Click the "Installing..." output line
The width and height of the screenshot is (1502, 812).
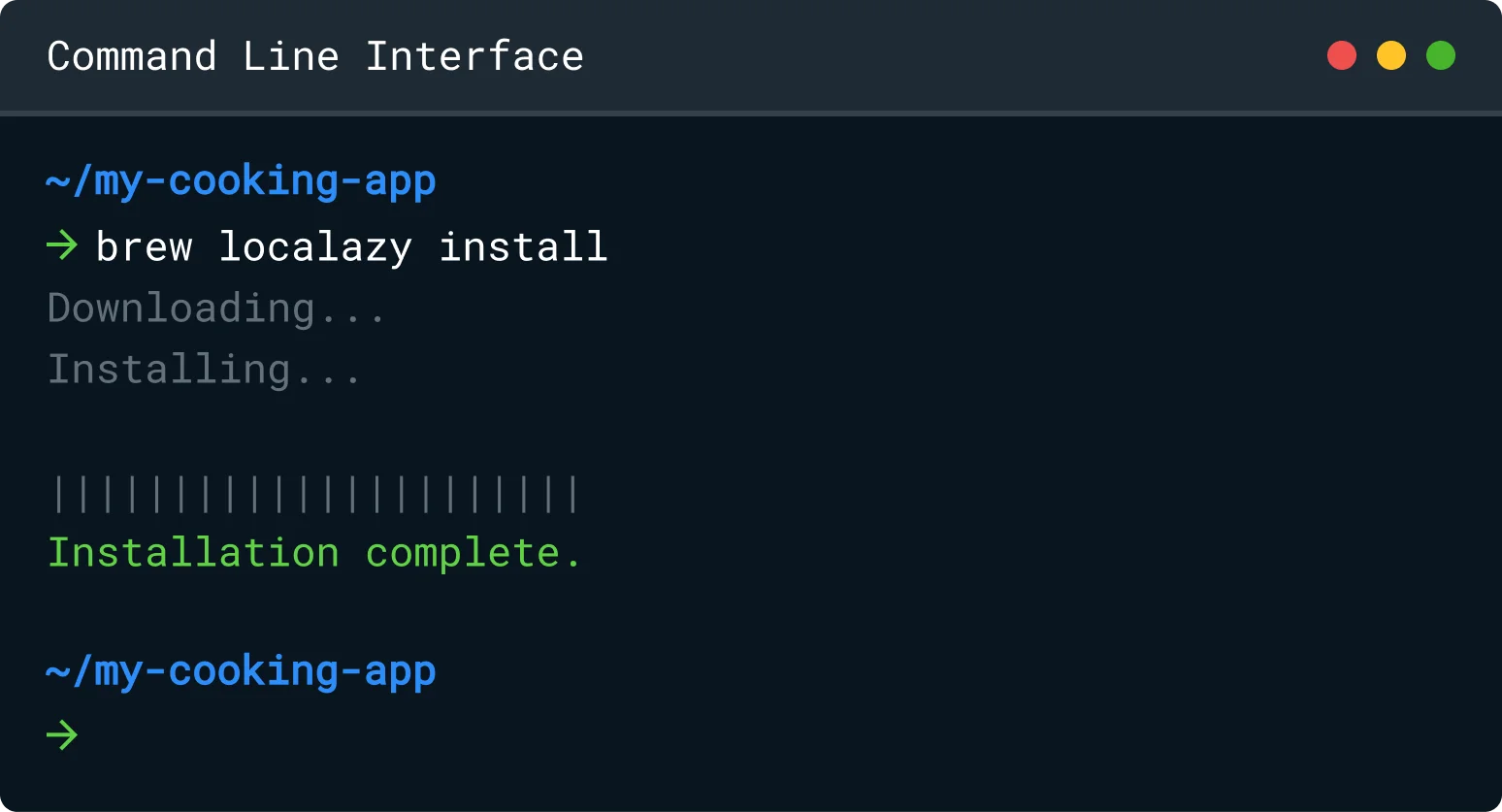[x=204, y=370]
